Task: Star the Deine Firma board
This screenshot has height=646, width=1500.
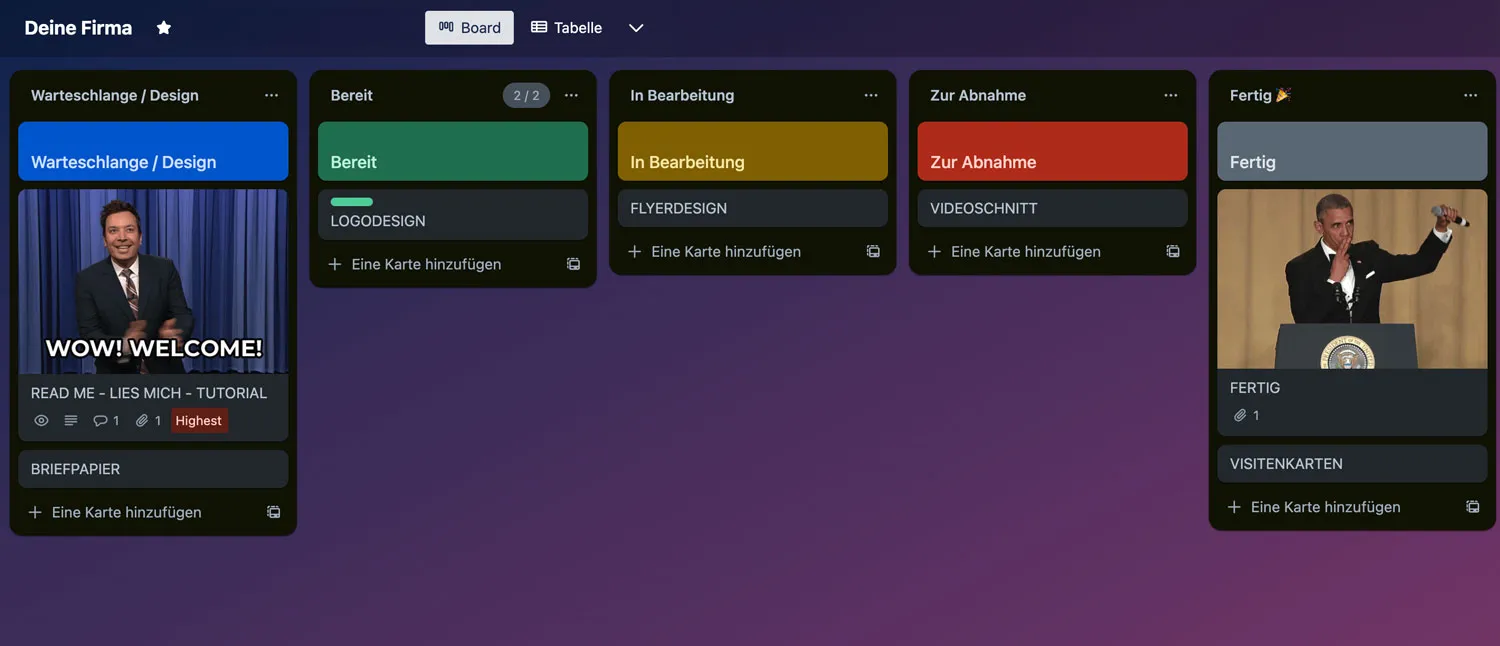Action: (x=164, y=28)
